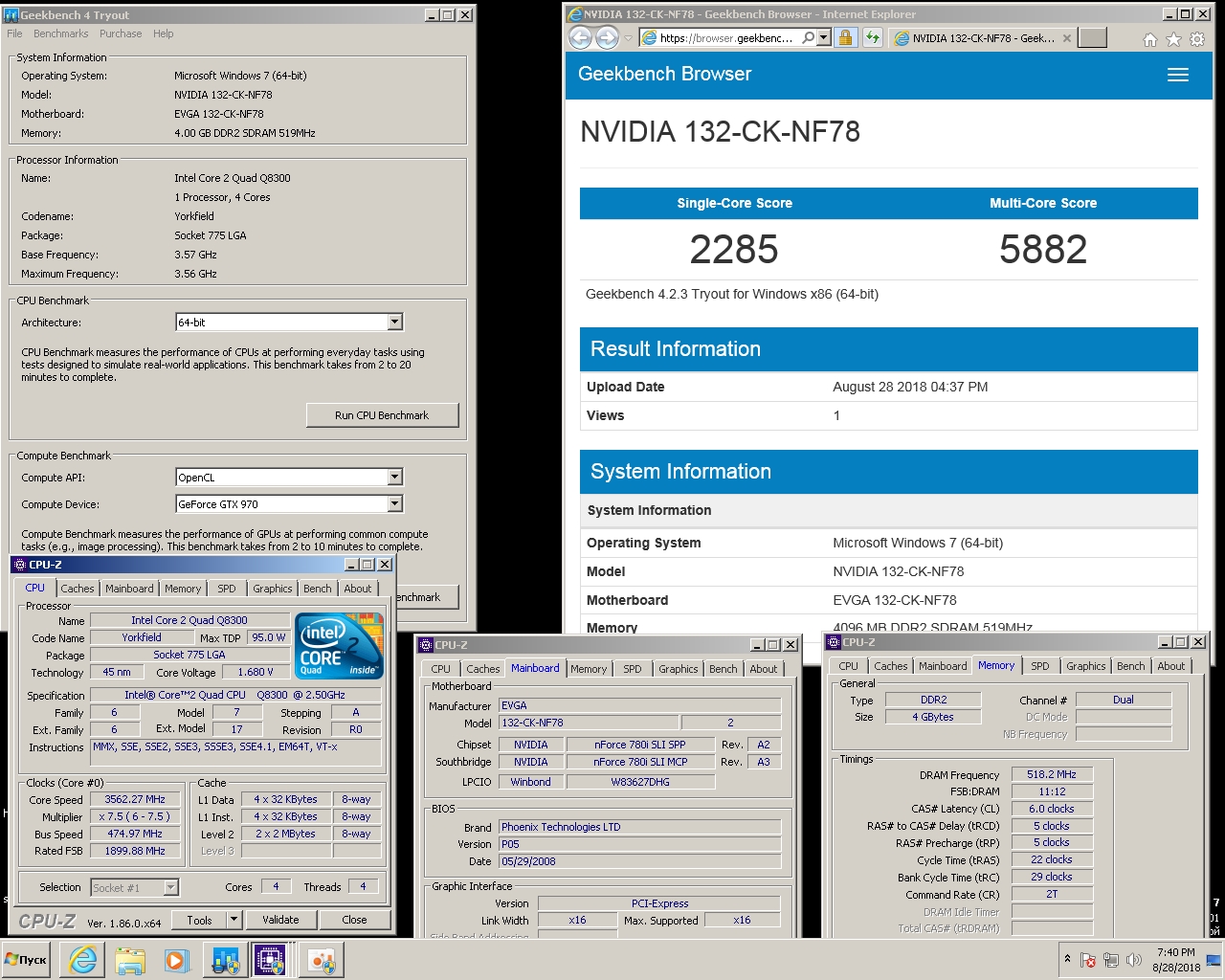Screen dimensions: 1225x980
Task: Click Rated FSB 1899.88 MHz value
Action: coord(135,851)
